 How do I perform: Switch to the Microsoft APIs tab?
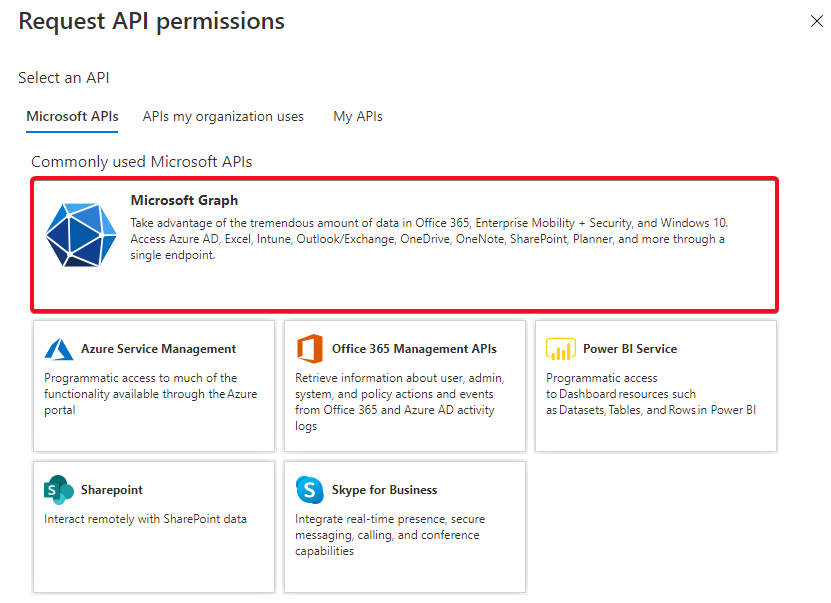click(72, 117)
